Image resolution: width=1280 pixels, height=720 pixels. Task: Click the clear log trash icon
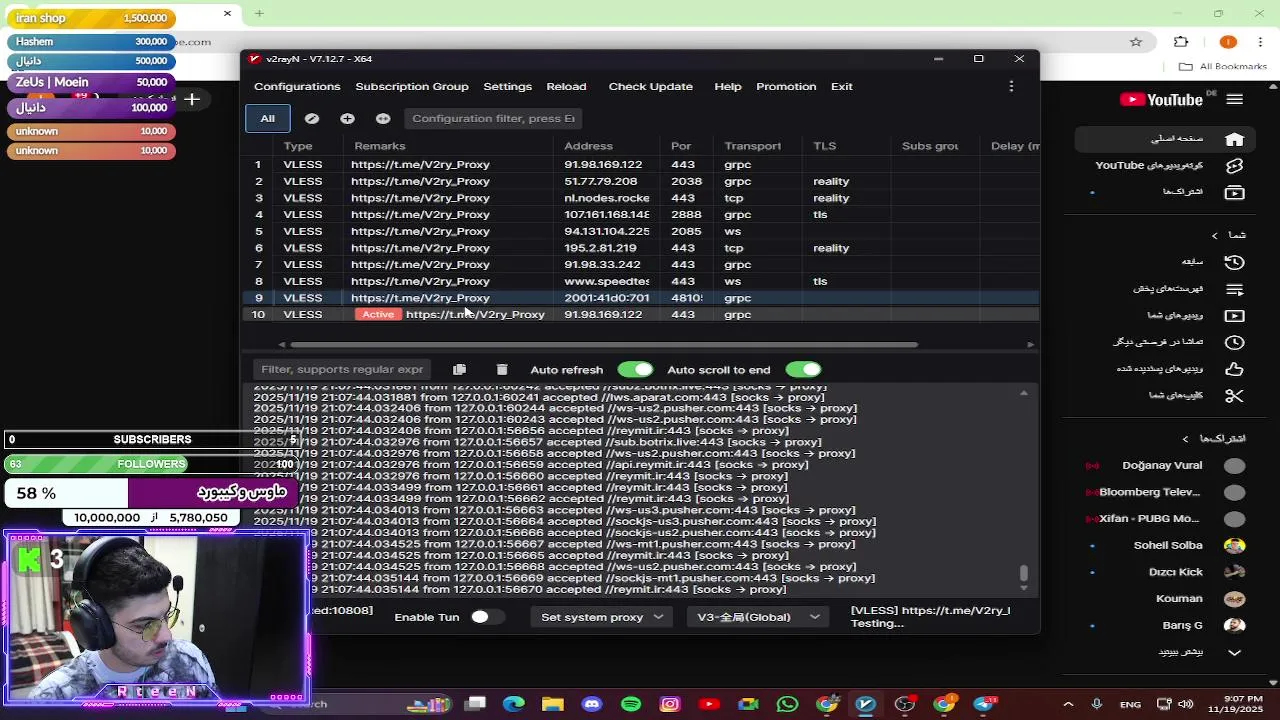point(502,370)
